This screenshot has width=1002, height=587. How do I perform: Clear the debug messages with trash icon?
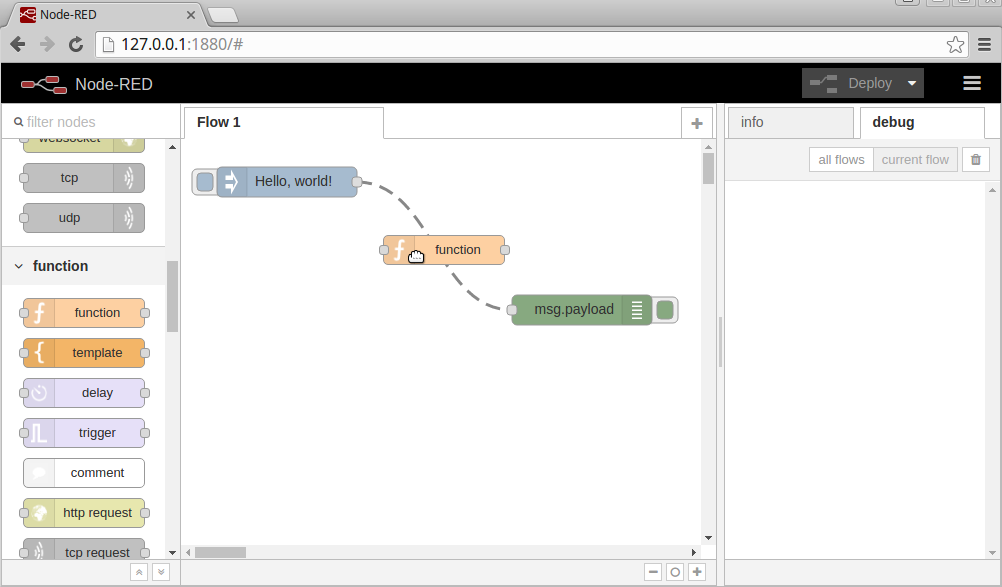pyautogui.click(x=975, y=159)
